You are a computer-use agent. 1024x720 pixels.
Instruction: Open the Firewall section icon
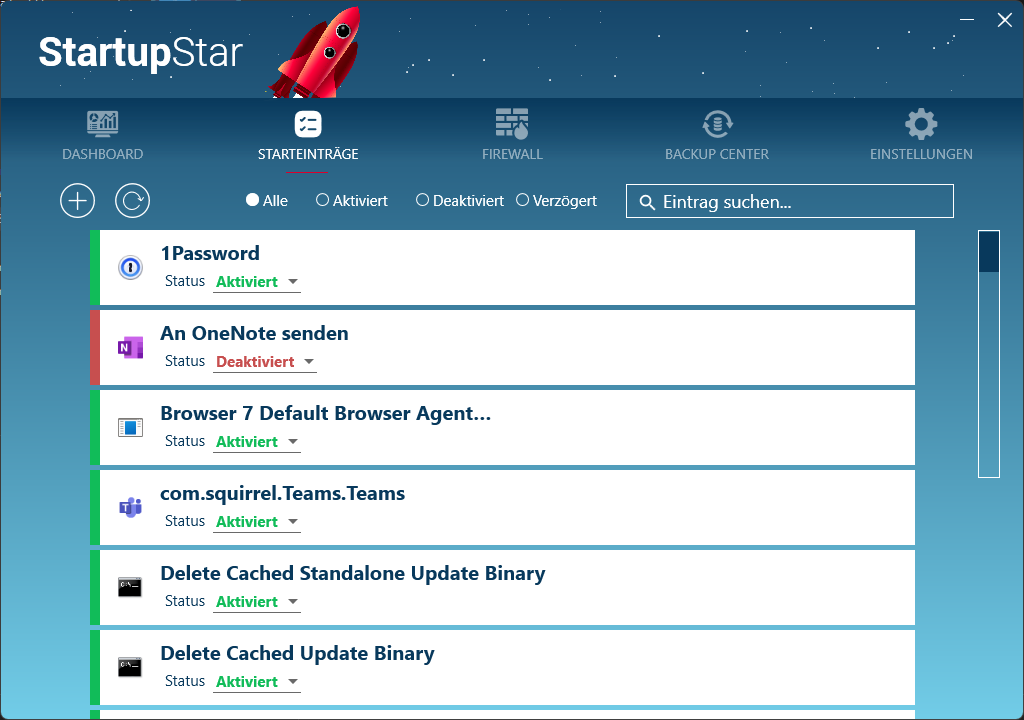(x=512, y=123)
